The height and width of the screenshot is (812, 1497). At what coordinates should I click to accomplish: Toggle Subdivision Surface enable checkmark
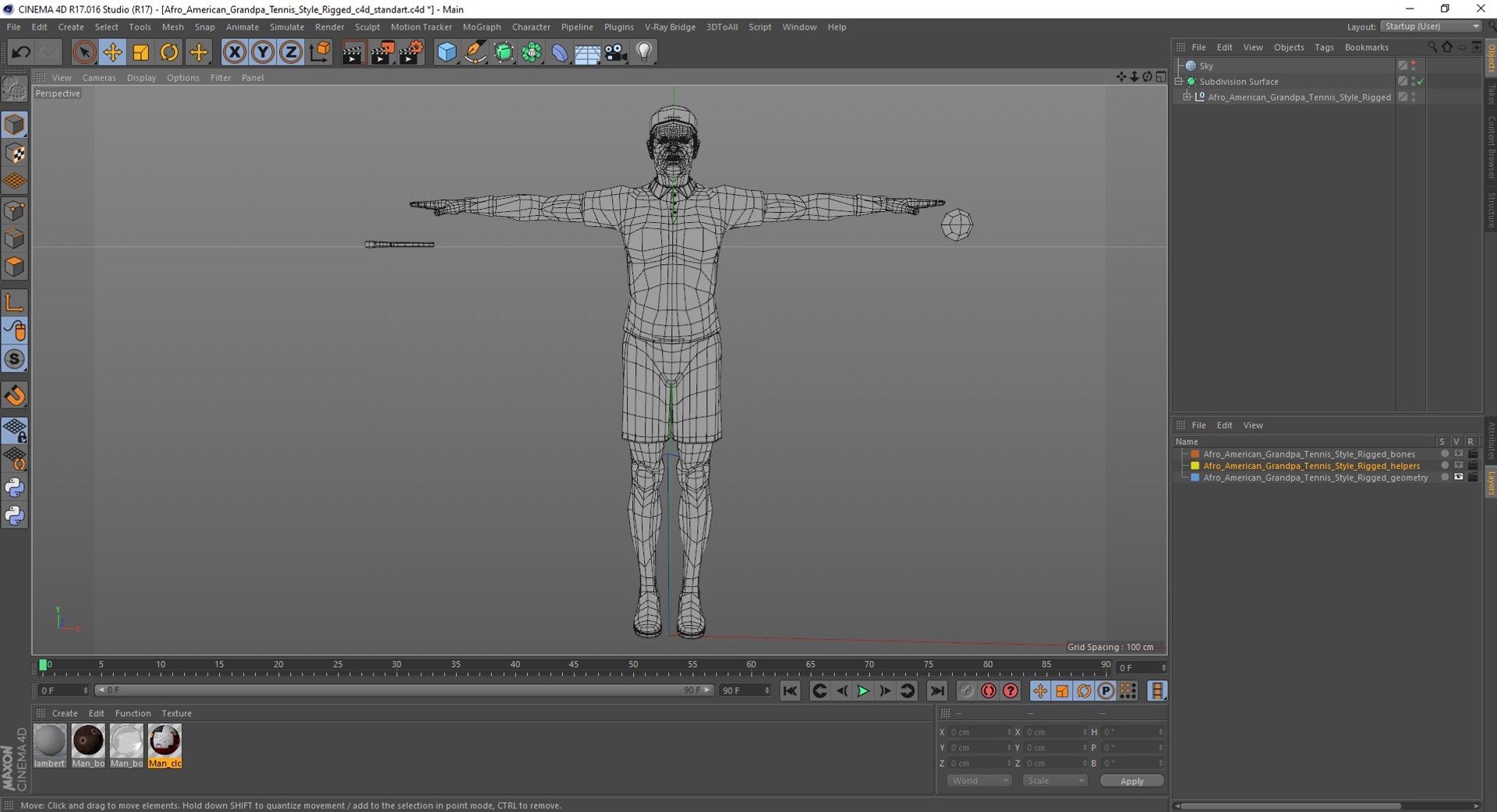(1421, 82)
